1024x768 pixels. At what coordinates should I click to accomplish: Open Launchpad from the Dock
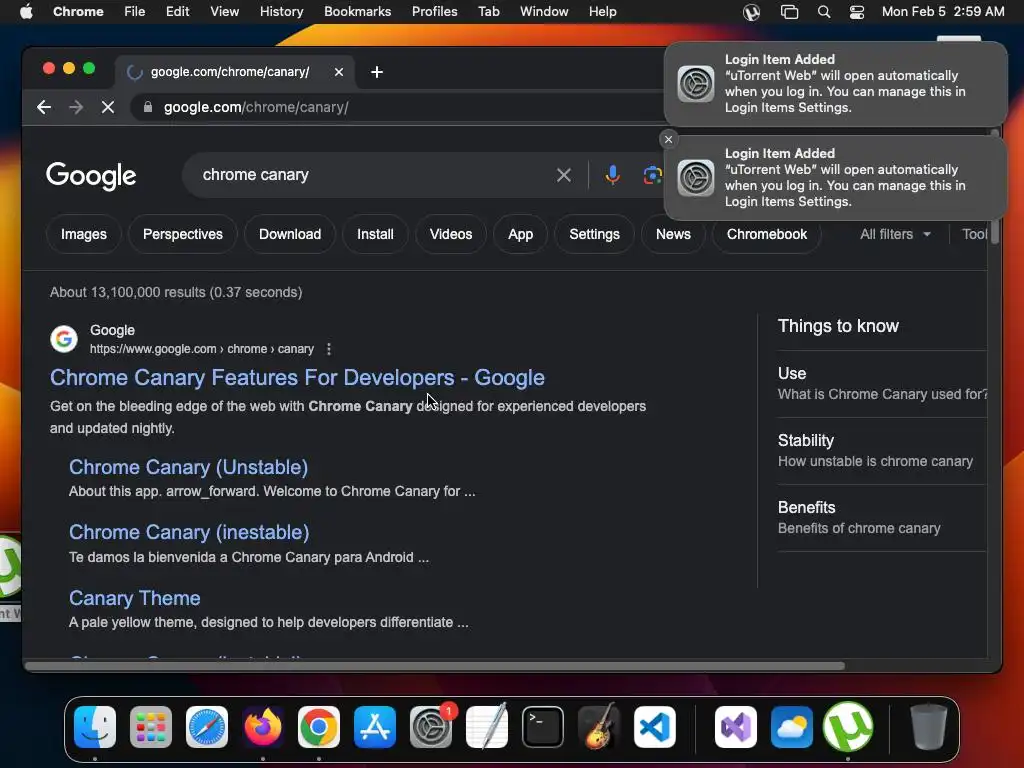tap(151, 727)
